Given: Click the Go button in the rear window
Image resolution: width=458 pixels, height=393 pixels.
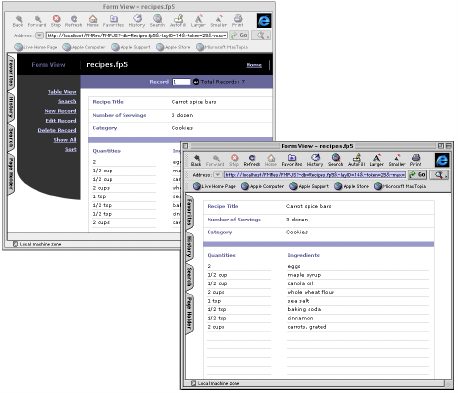Looking at the screenshot, I should (239, 35).
